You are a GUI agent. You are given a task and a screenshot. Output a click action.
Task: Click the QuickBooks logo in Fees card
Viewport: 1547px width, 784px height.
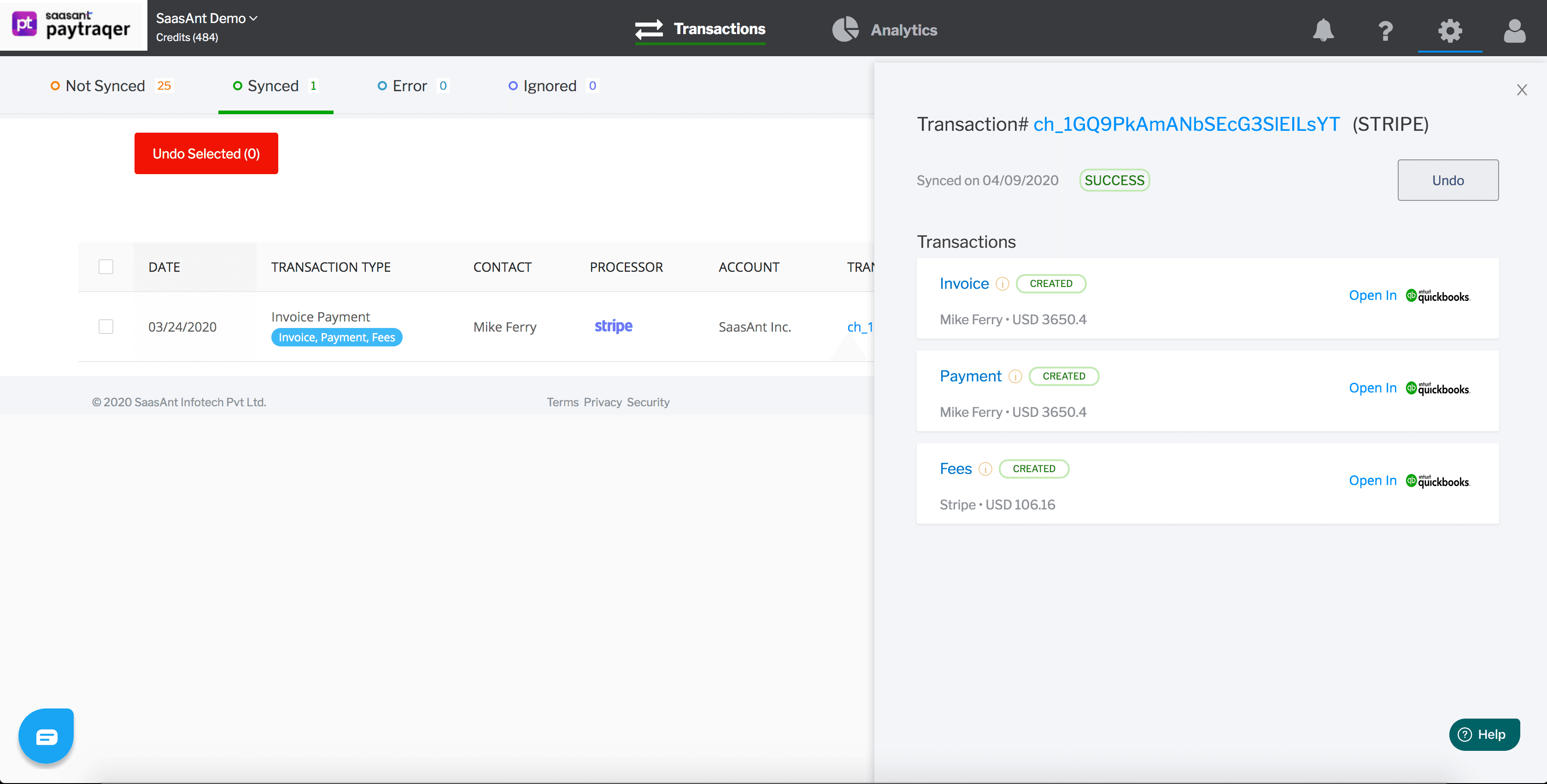click(x=1437, y=480)
